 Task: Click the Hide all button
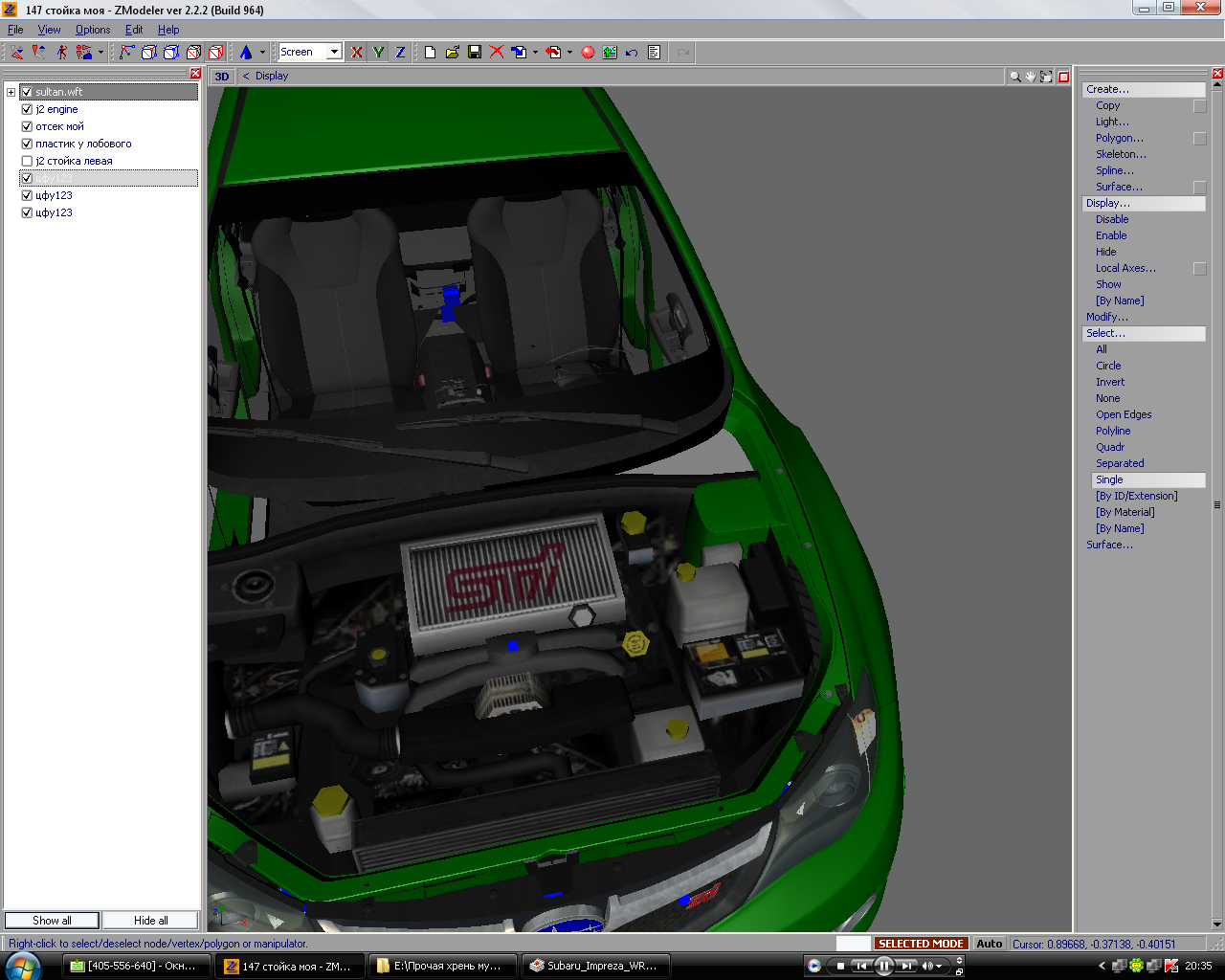(x=150, y=921)
